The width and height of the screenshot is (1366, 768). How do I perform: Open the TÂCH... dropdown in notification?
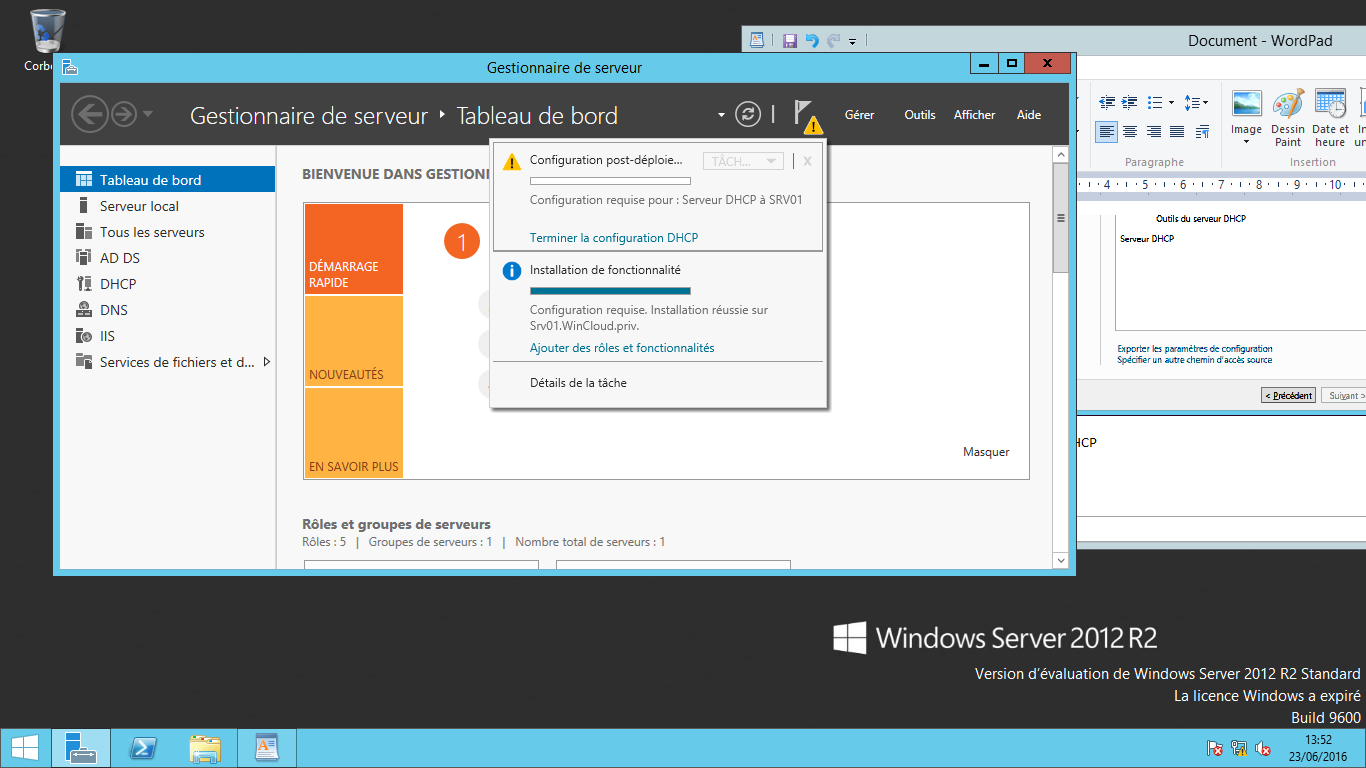coord(743,161)
